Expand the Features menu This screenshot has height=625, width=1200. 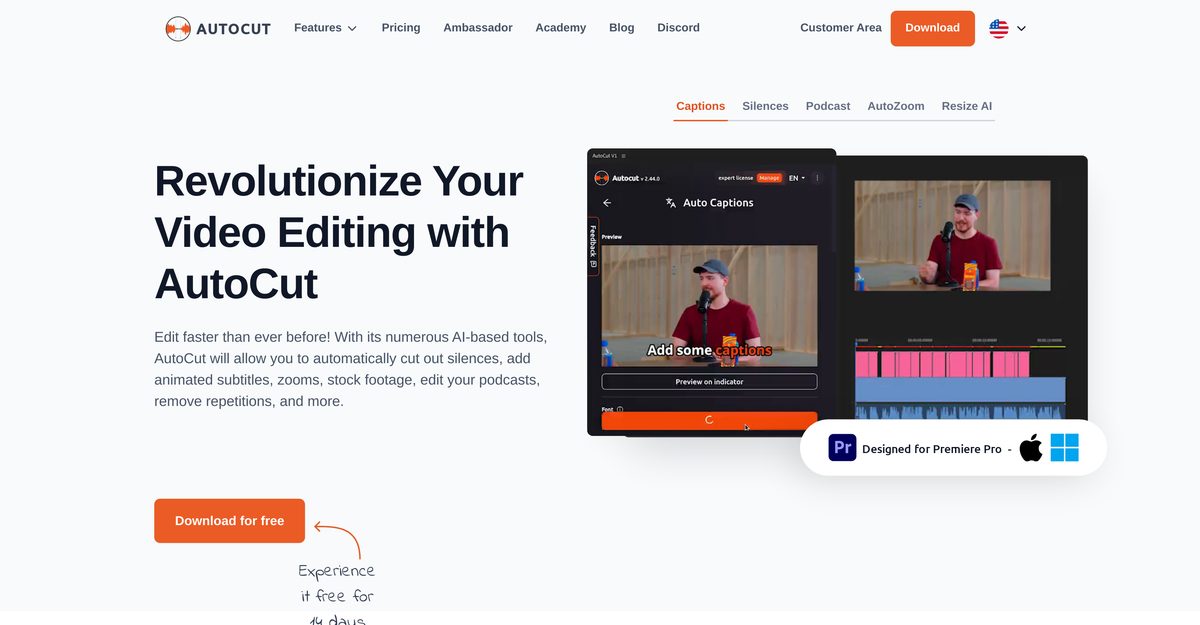tap(325, 28)
